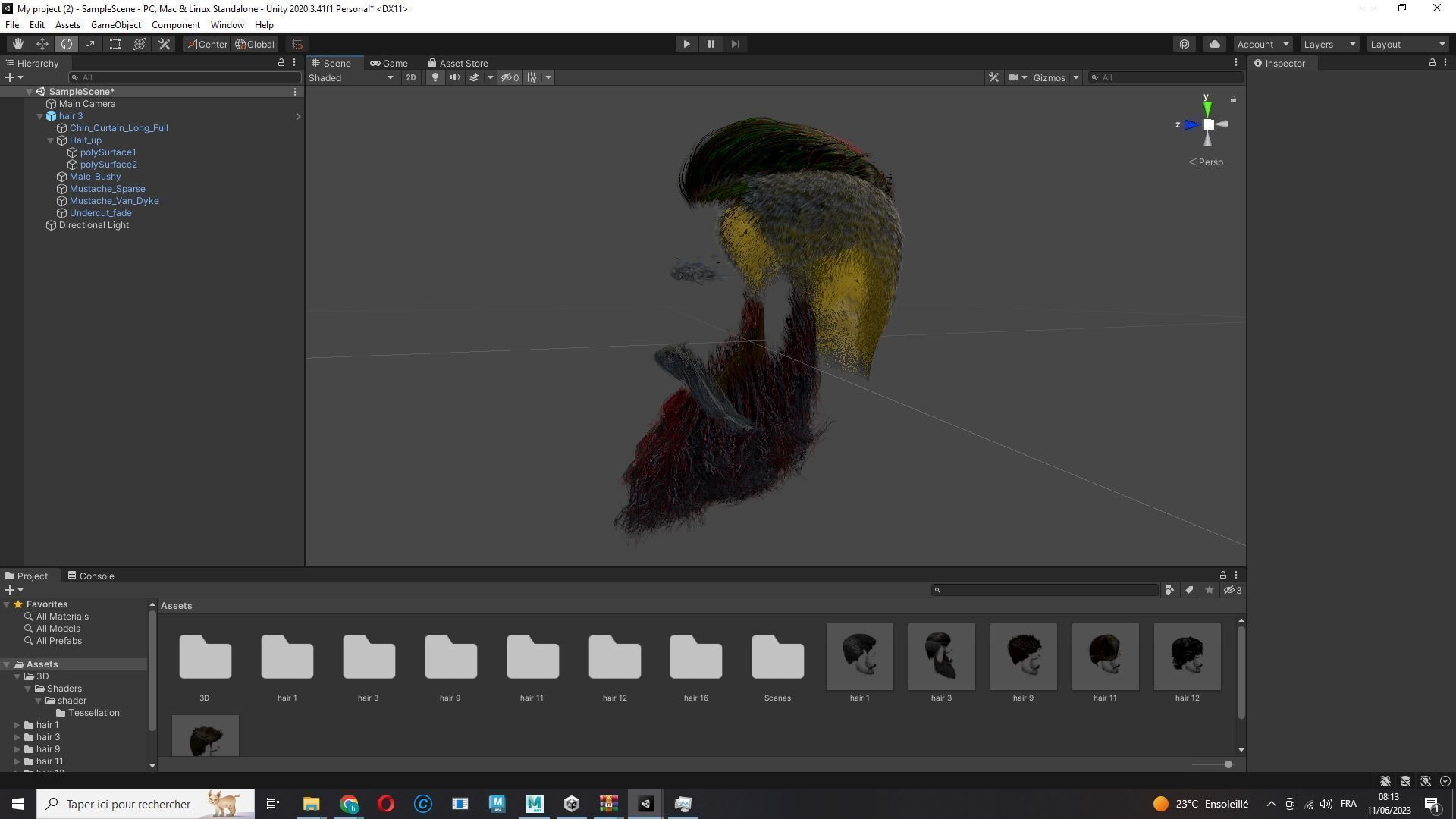This screenshot has height=819, width=1456.
Task: Click the Pause button
Action: tap(711, 44)
